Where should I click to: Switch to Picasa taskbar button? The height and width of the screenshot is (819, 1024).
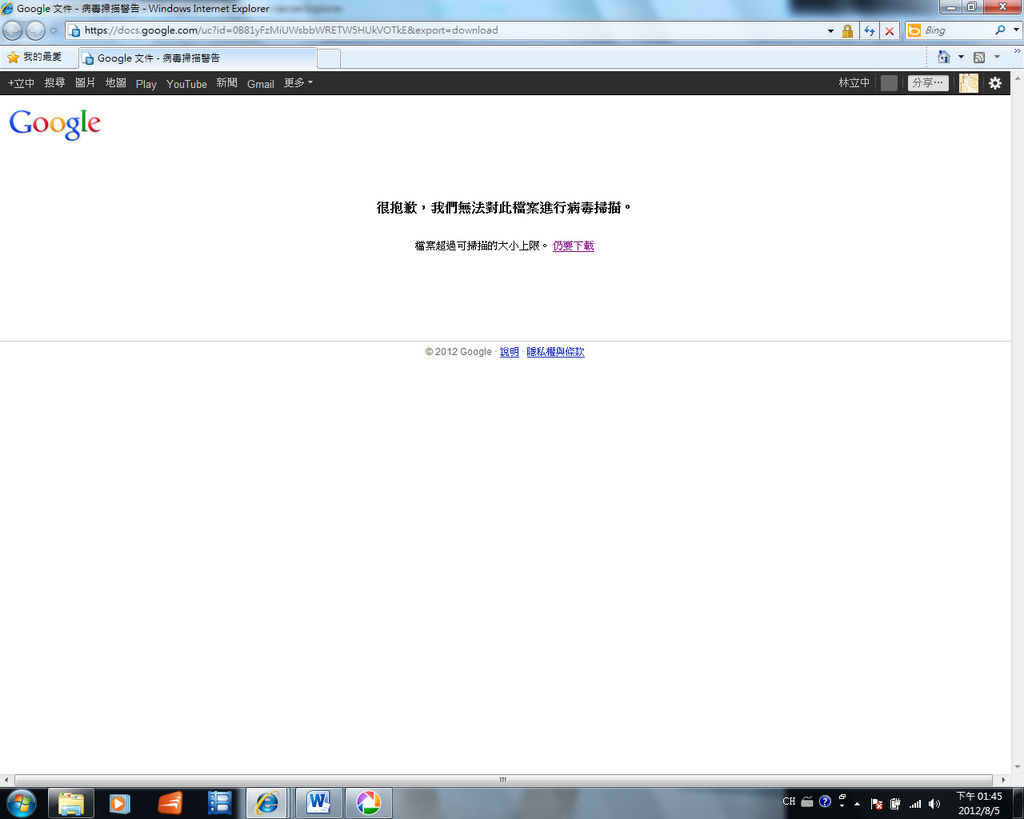[x=368, y=803]
